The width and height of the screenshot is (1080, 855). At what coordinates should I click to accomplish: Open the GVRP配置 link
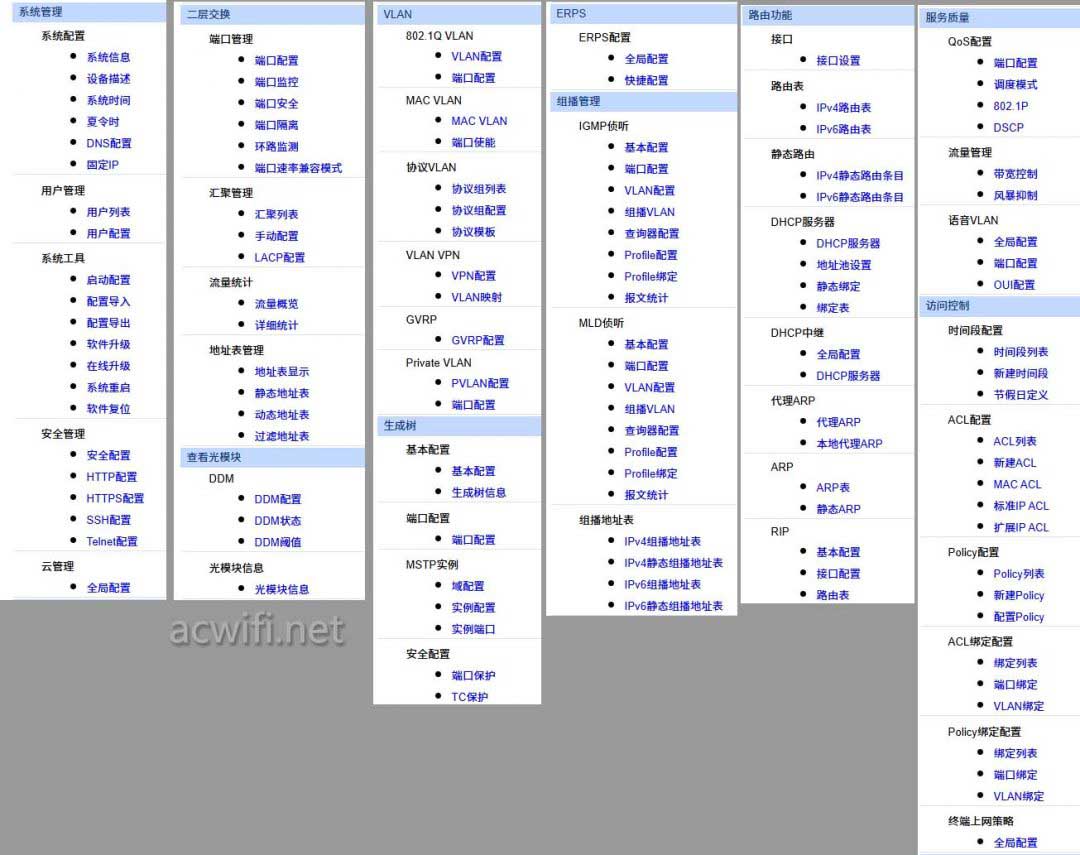[477, 340]
